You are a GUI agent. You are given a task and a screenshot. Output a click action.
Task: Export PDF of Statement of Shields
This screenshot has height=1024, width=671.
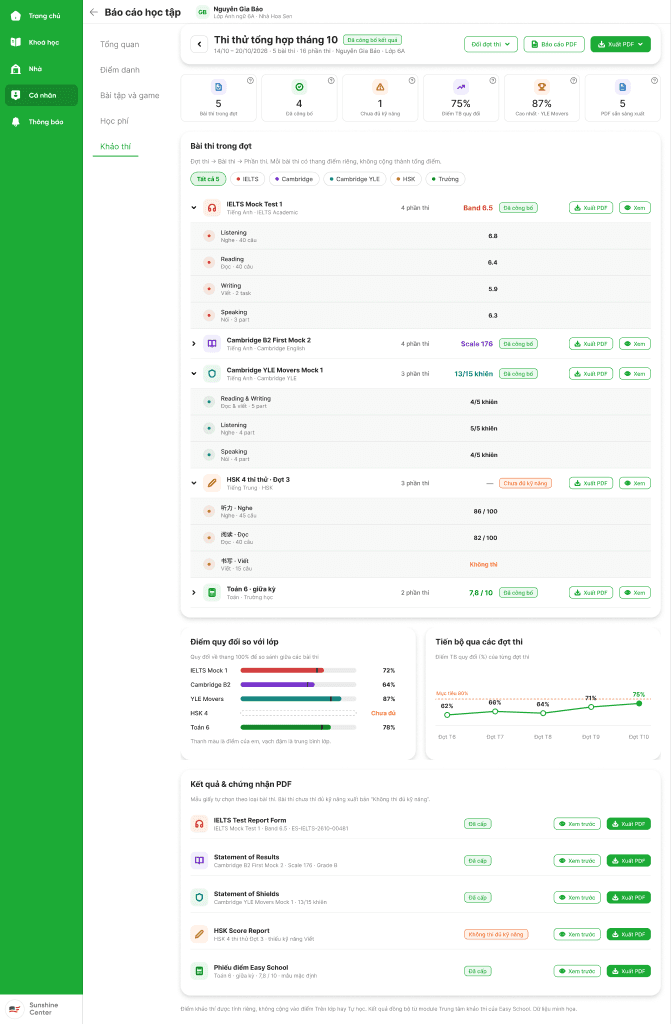point(629,897)
